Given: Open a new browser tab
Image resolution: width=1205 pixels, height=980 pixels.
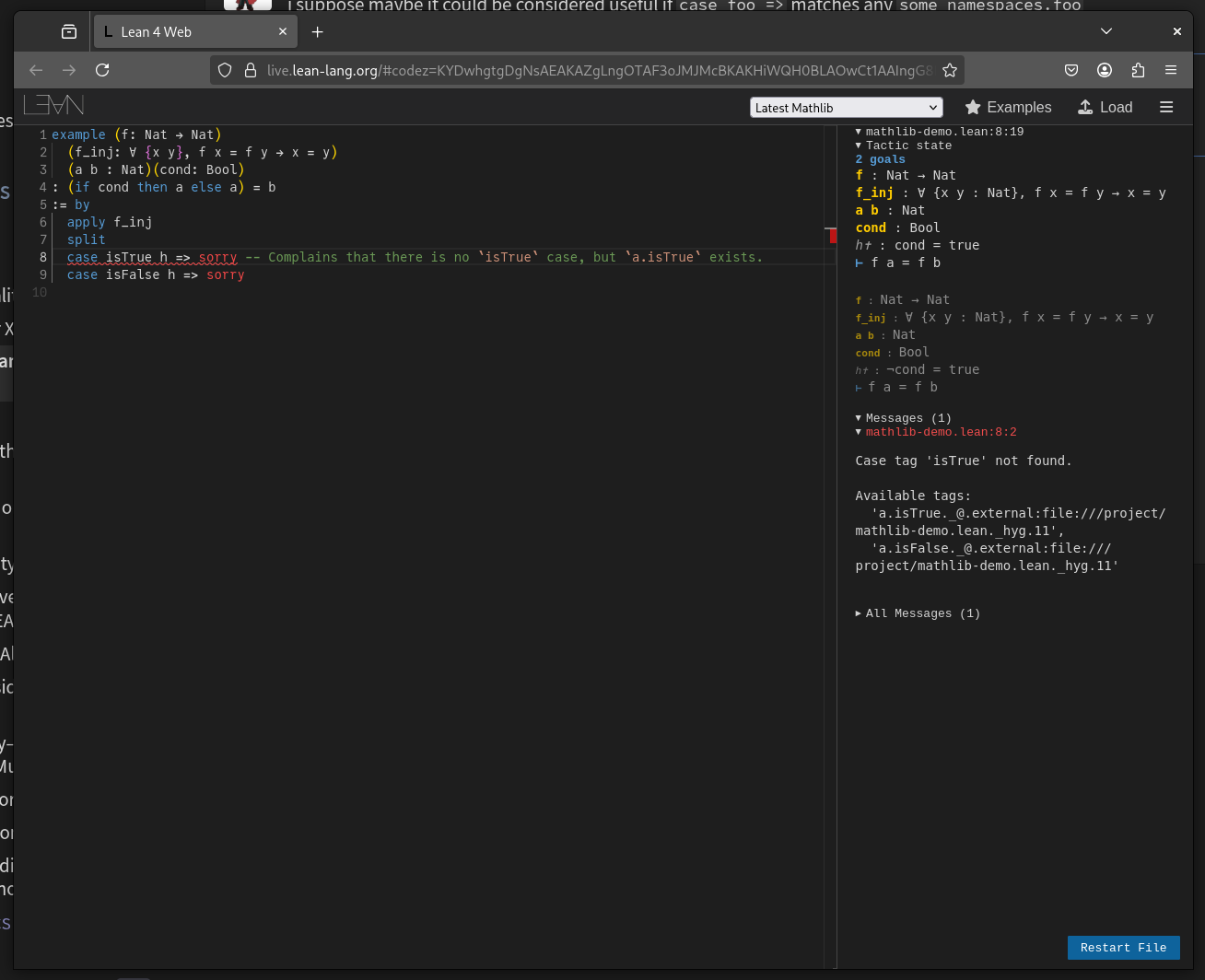Looking at the screenshot, I should [318, 32].
